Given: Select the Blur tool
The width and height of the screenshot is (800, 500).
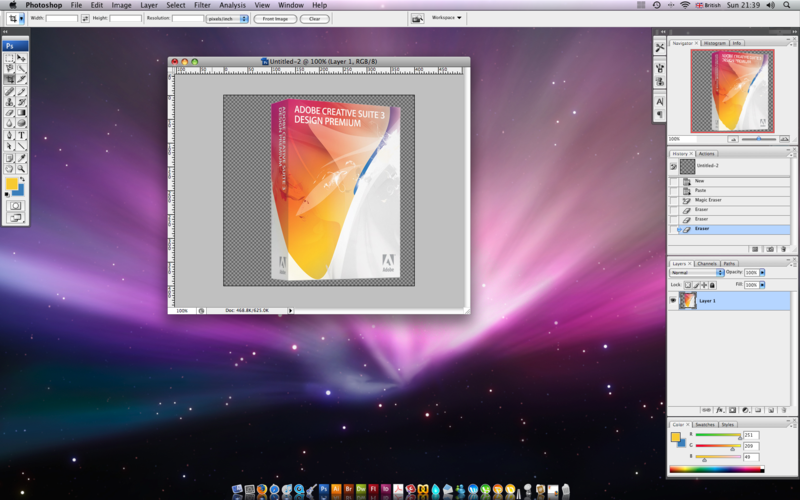Looking at the screenshot, I should [x=9, y=123].
